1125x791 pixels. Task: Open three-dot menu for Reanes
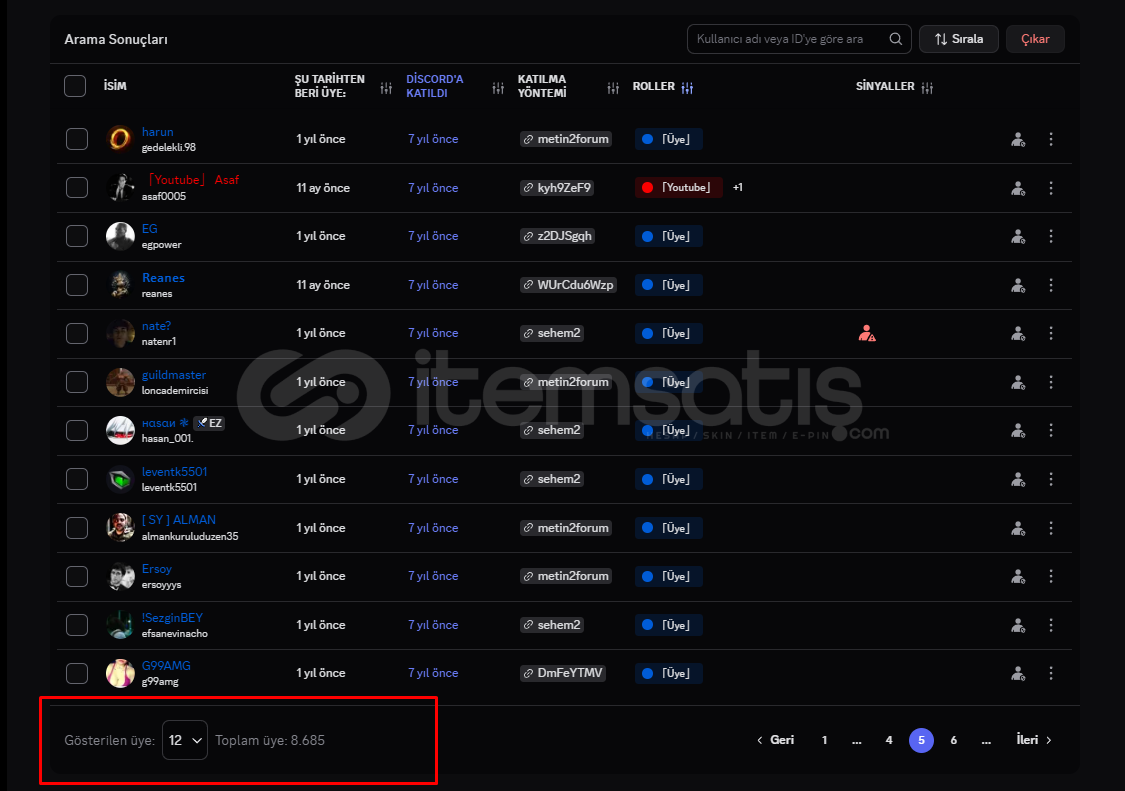[x=1050, y=285]
